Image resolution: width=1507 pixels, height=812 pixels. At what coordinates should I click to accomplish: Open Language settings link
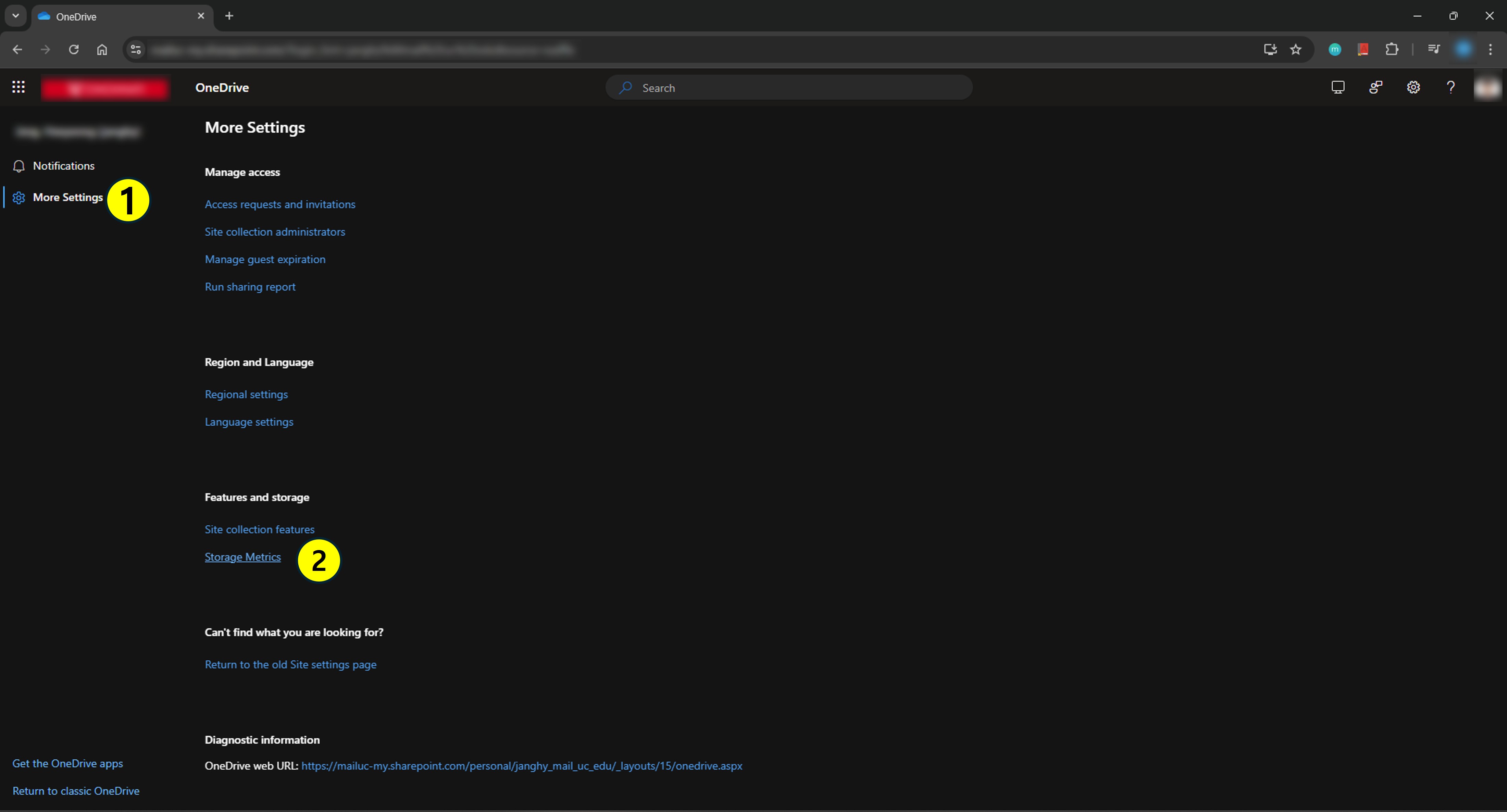(x=249, y=422)
